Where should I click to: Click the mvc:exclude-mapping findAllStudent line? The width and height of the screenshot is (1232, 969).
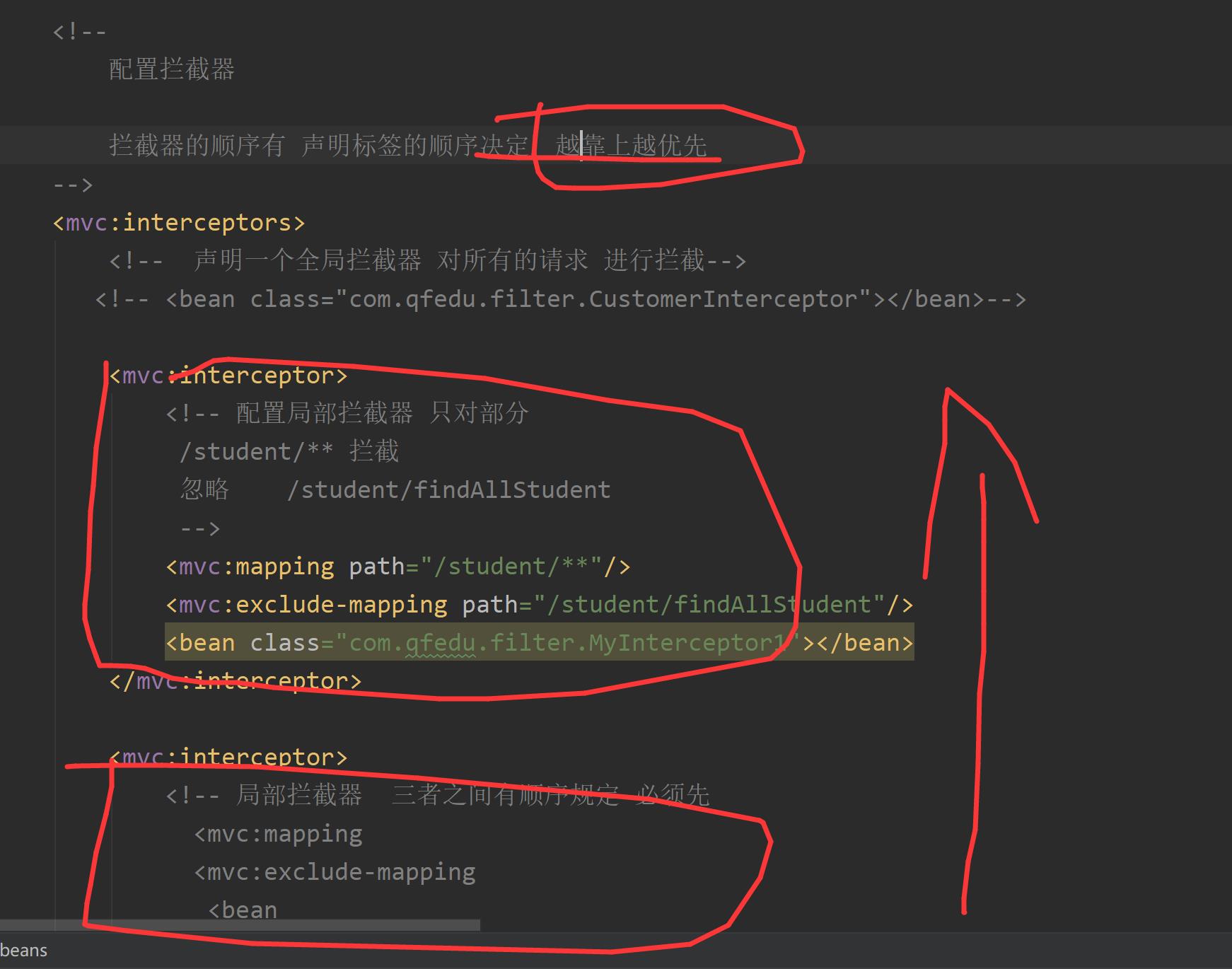coord(540,605)
